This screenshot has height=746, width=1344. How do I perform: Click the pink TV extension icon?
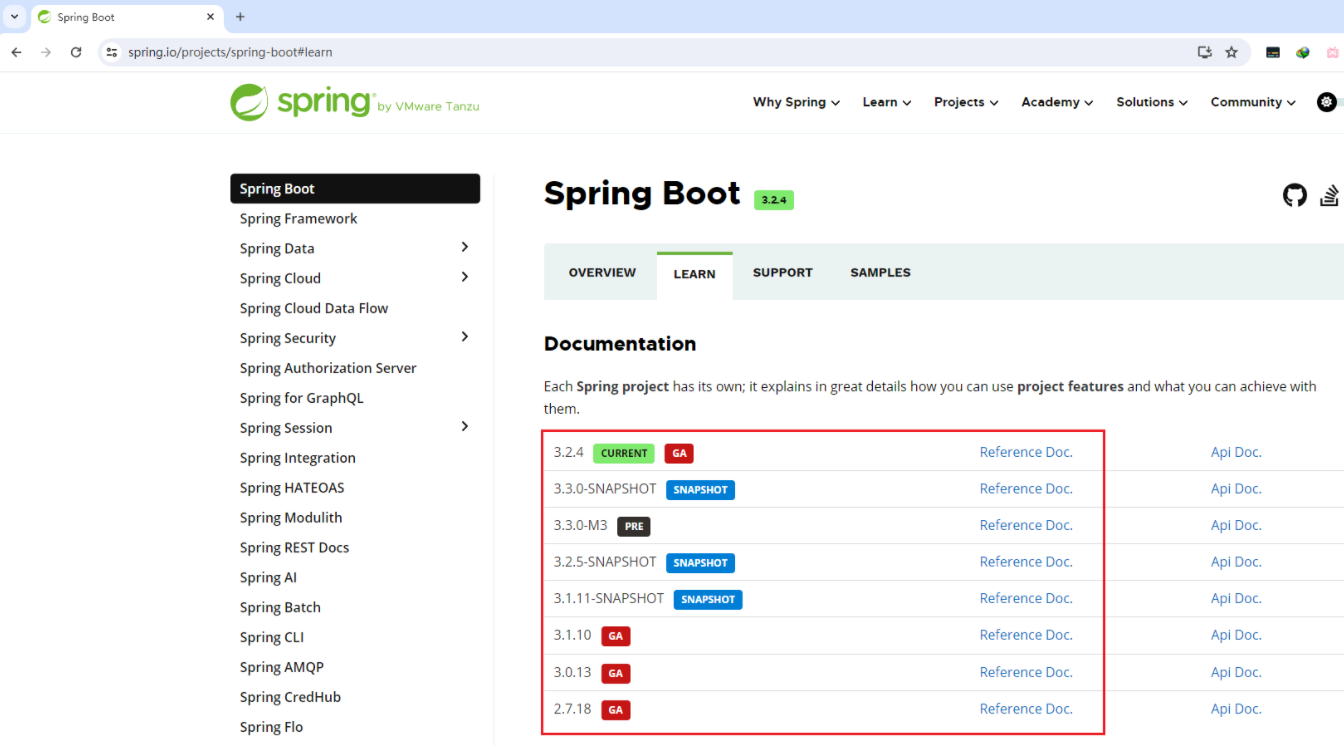tap(1332, 51)
